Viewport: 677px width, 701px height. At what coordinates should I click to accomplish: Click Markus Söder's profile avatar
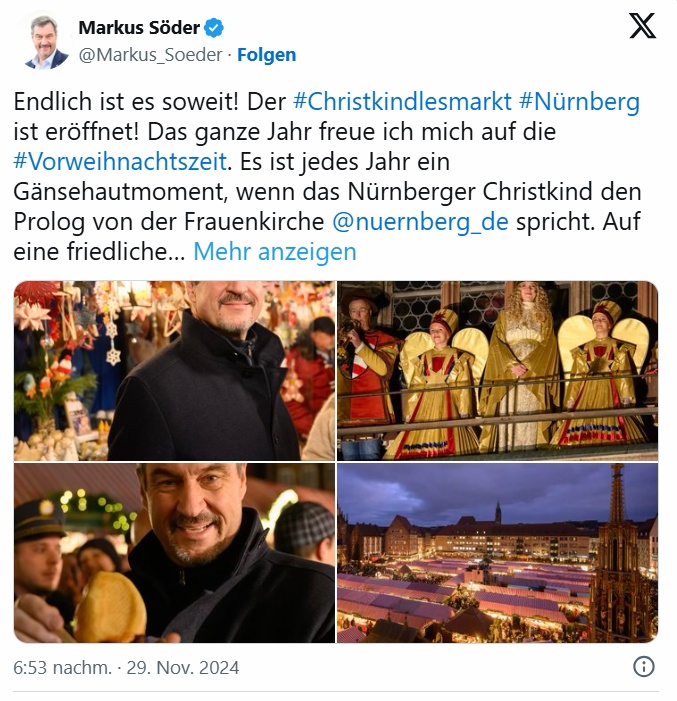47,41
